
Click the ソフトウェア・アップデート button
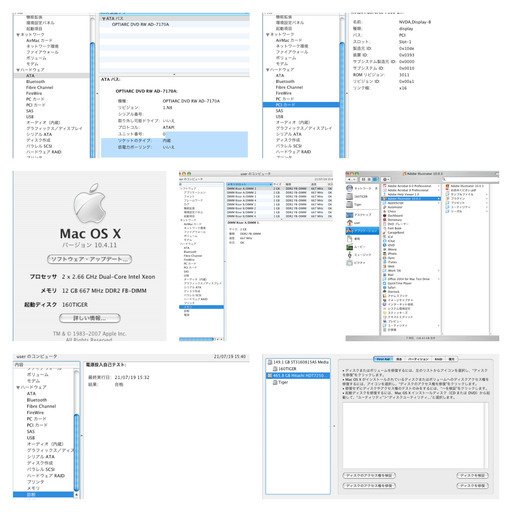89,259
